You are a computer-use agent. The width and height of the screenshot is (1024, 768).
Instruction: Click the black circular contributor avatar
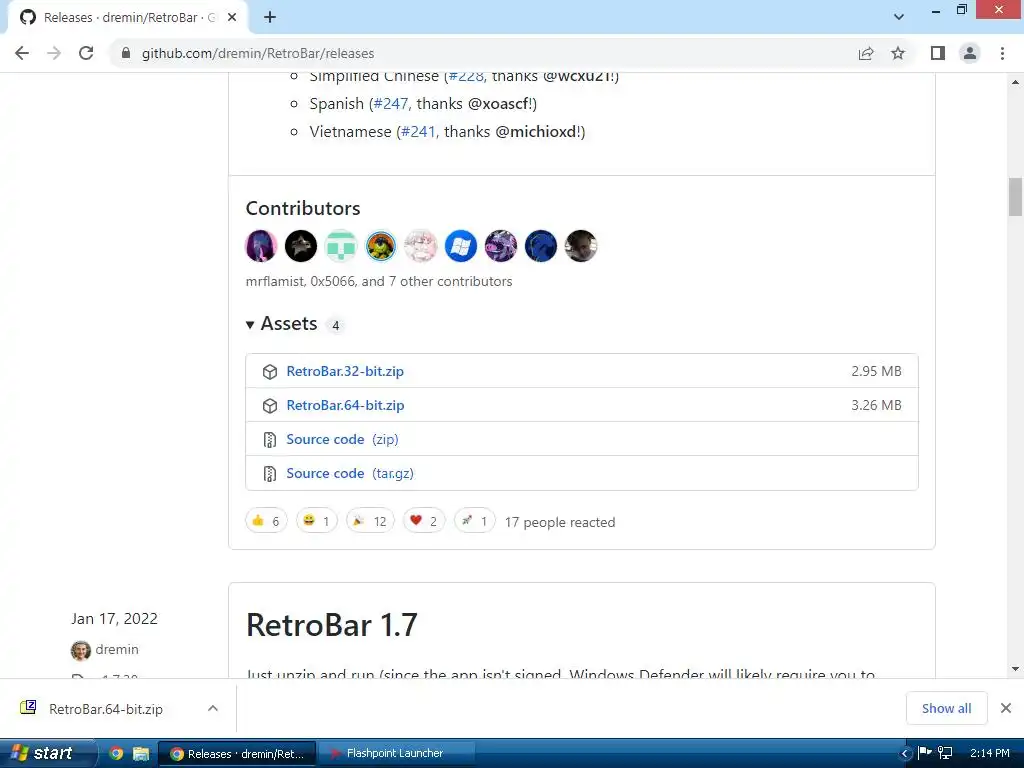coord(301,246)
